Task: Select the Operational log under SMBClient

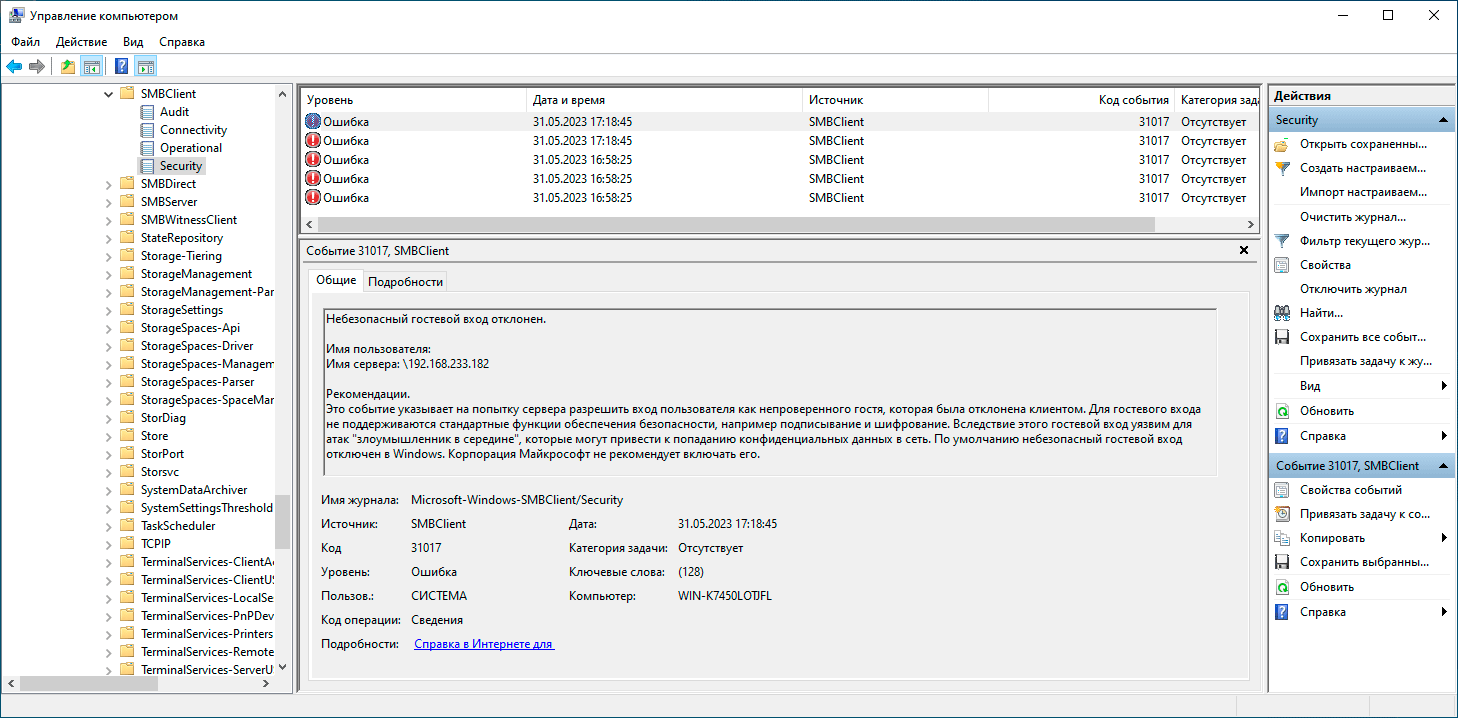Action: 190,148
